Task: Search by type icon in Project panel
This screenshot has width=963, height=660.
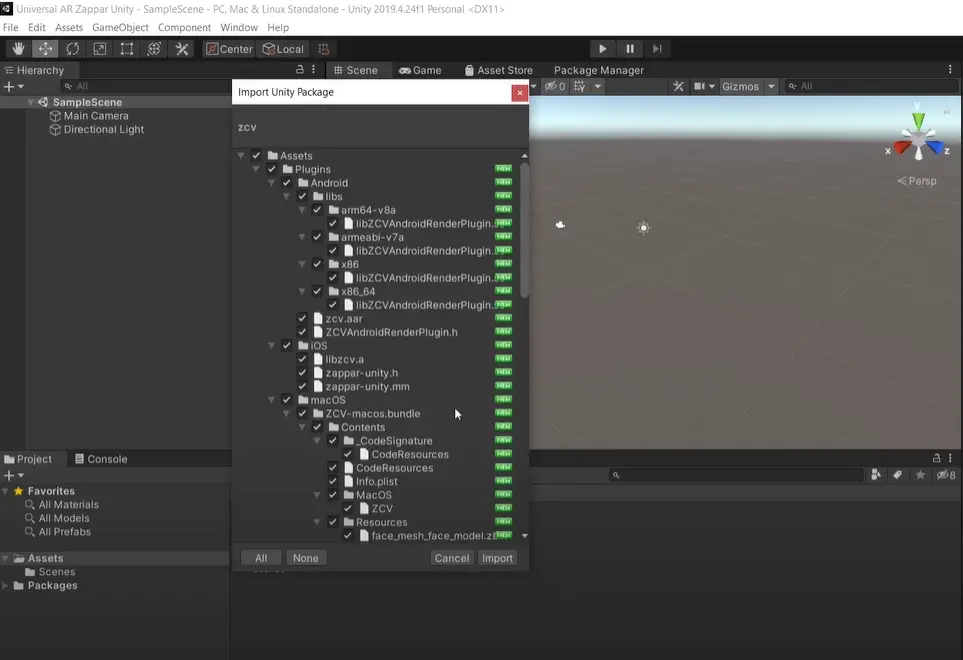Action: 876,475
